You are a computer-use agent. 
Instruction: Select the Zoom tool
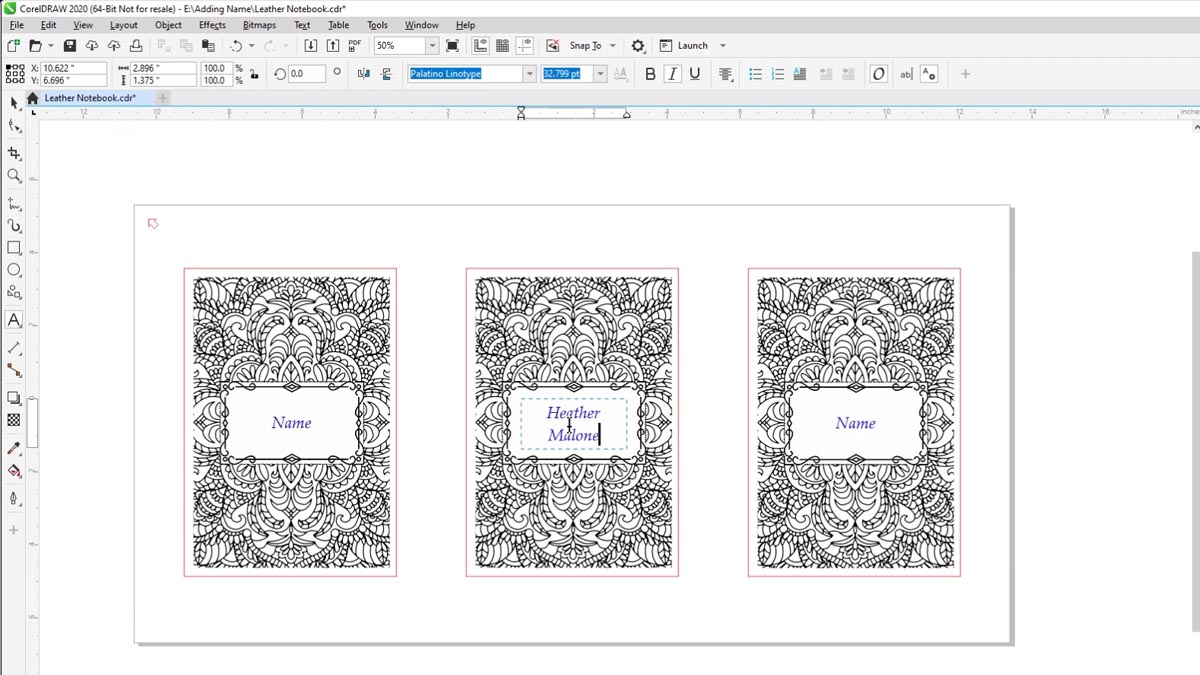click(14, 177)
